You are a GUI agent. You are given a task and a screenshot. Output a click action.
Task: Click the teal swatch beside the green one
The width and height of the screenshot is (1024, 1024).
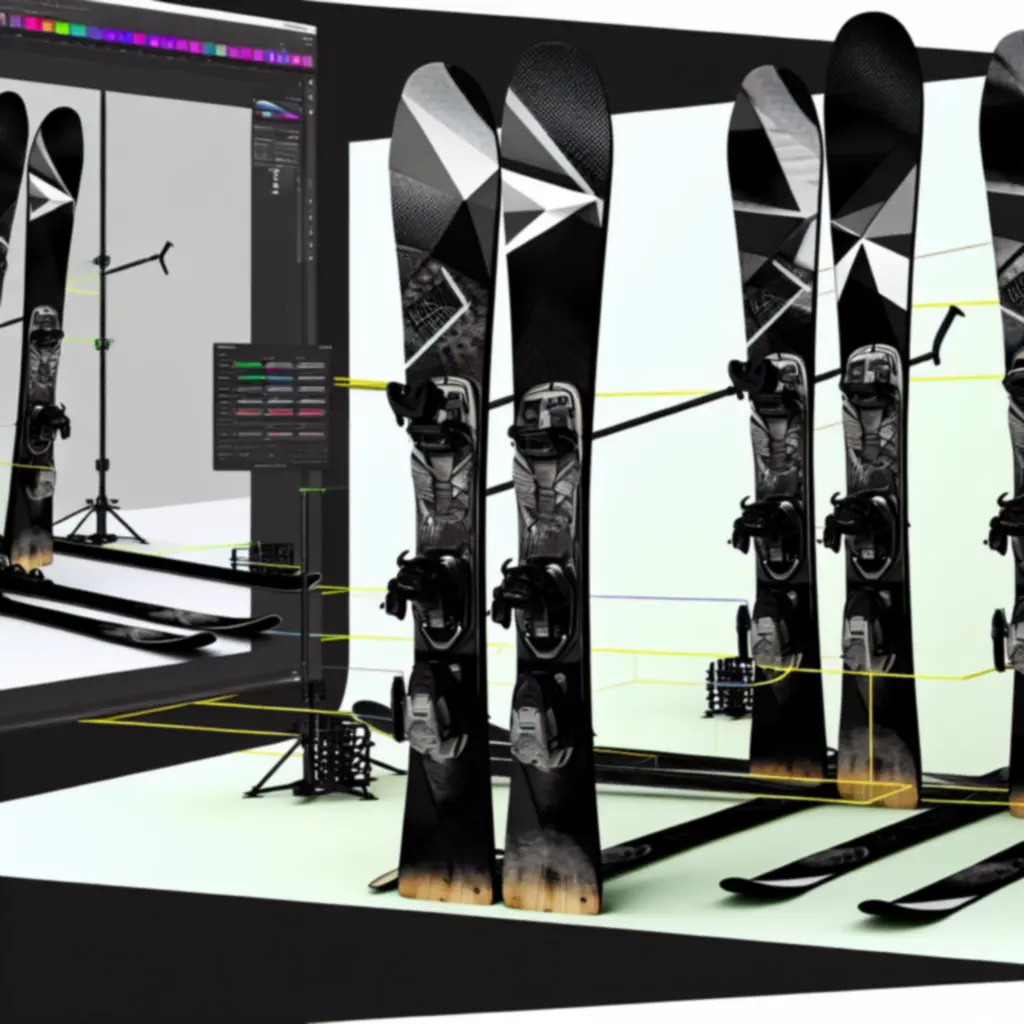click(x=78, y=30)
